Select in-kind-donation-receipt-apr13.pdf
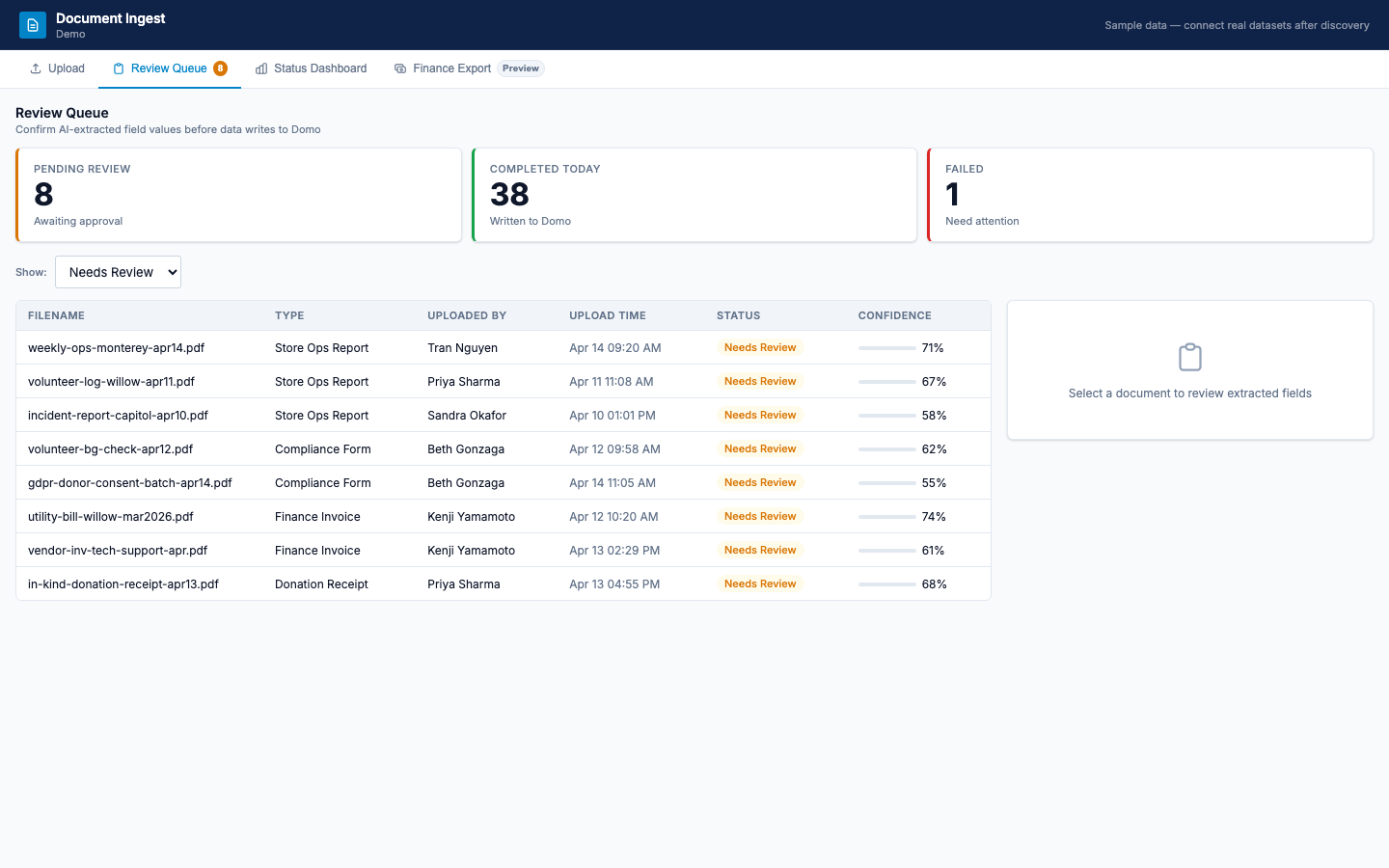The image size is (1389, 868). click(504, 583)
